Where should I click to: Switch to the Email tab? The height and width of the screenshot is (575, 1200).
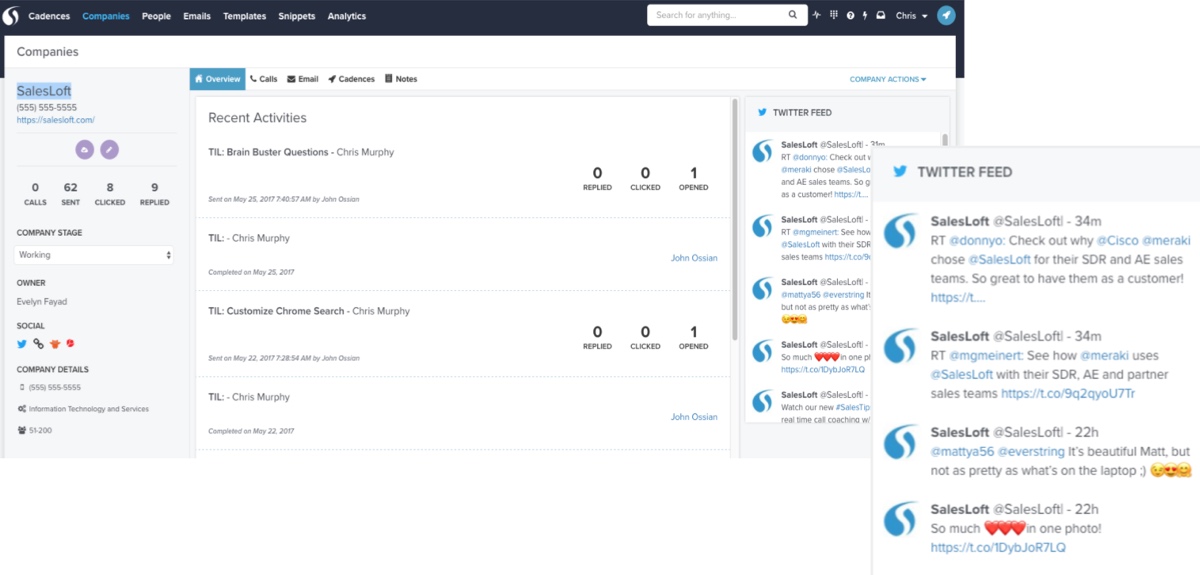tap(303, 79)
